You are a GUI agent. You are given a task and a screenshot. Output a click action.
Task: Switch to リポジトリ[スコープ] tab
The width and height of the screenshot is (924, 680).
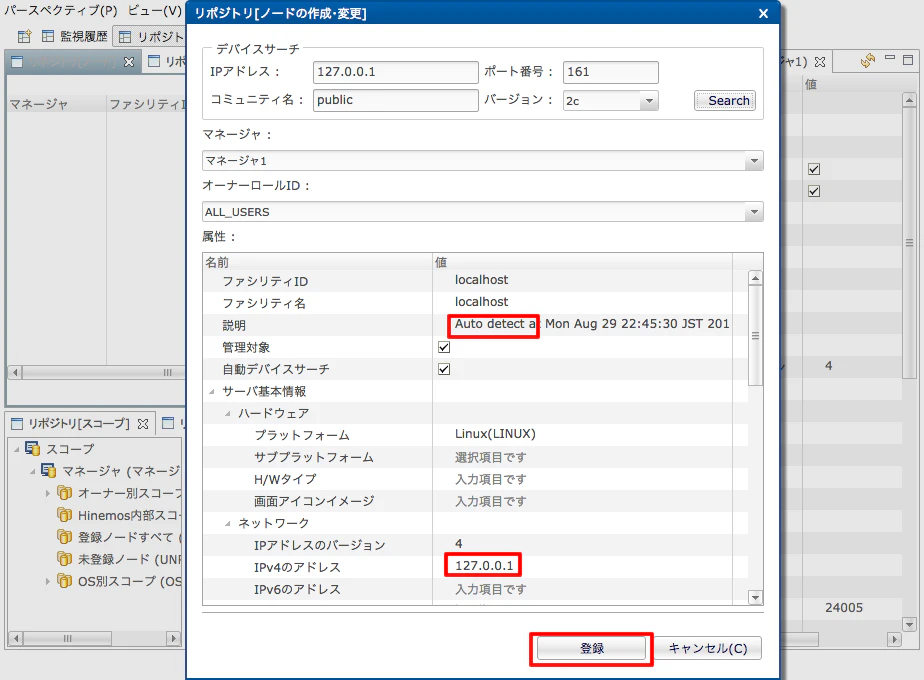point(78,424)
